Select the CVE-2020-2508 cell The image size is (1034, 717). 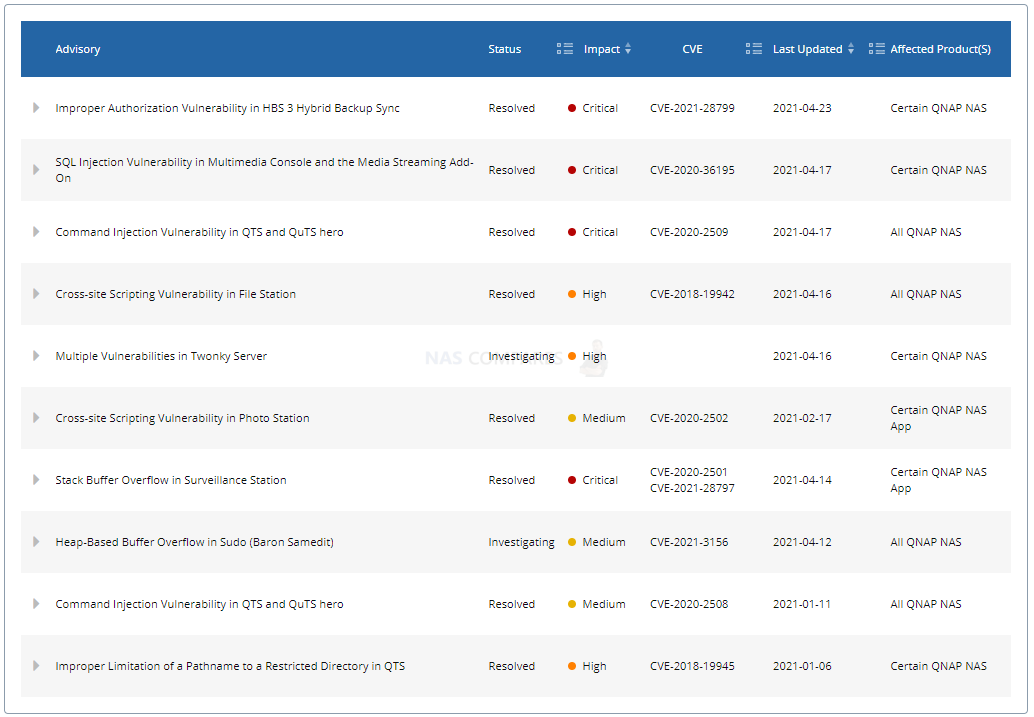(x=689, y=604)
